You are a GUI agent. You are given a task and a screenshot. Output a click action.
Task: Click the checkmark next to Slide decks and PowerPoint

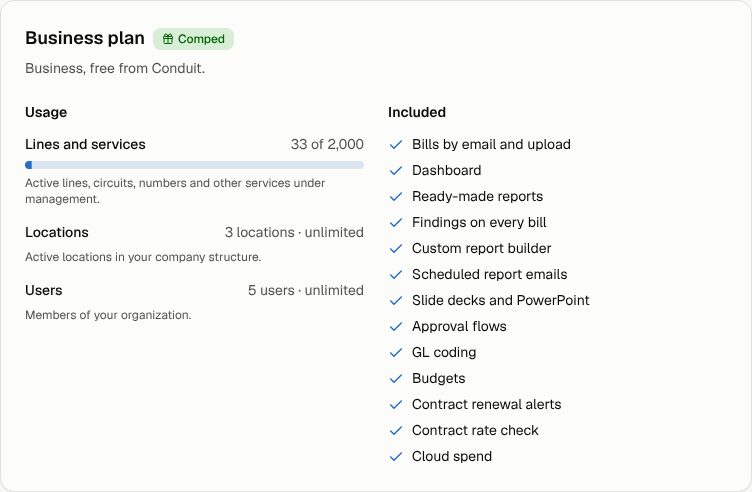tap(396, 300)
